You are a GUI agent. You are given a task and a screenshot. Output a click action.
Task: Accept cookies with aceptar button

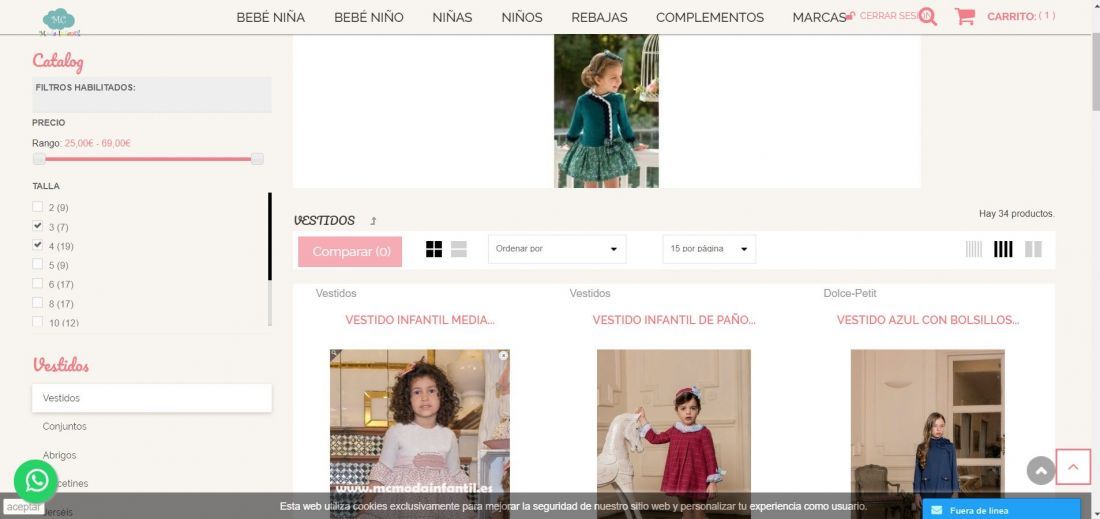click(x=24, y=507)
